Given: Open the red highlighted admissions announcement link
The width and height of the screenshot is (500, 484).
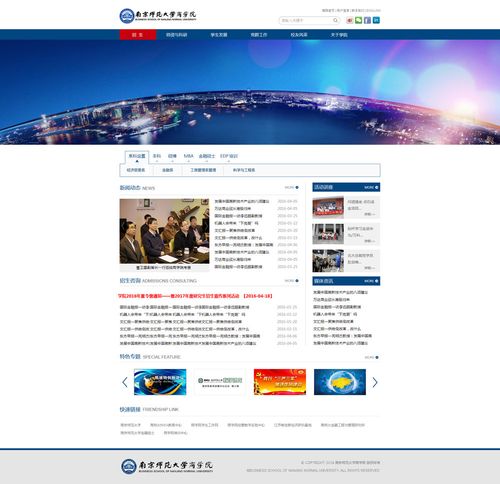Looking at the screenshot, I should pyautogui.click(x=195, y=296).
